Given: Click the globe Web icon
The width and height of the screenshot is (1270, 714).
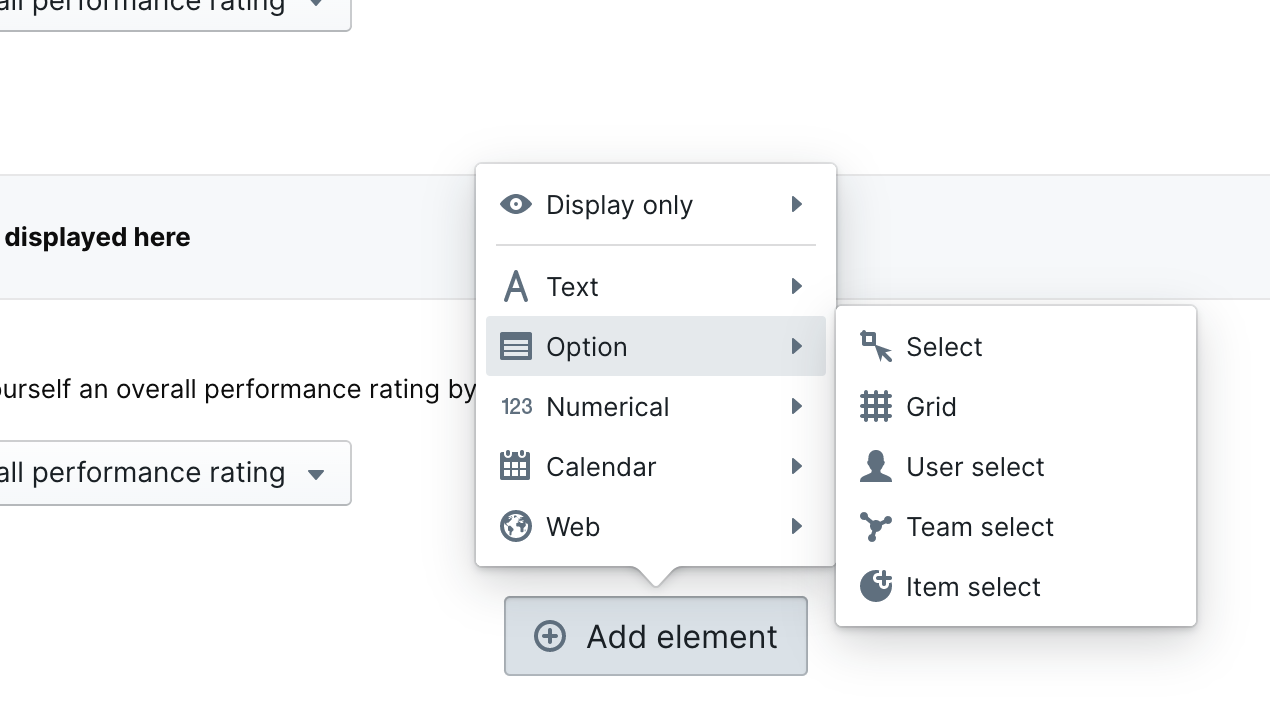Looking at the screenshot, I should pos(515,526).
